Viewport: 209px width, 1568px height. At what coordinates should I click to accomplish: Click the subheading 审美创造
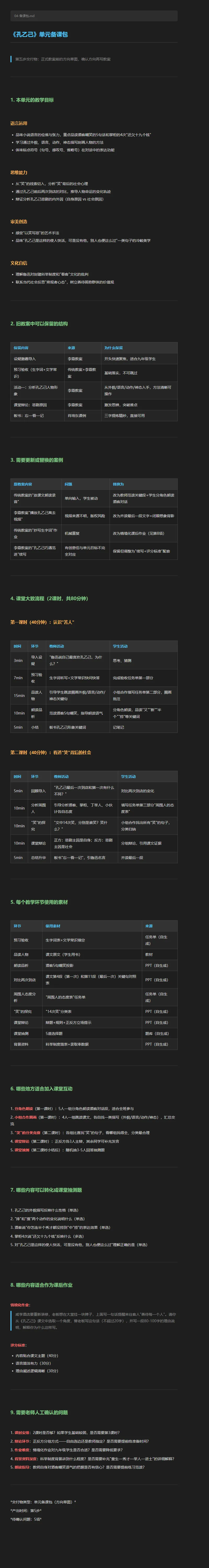pos(19,222)
